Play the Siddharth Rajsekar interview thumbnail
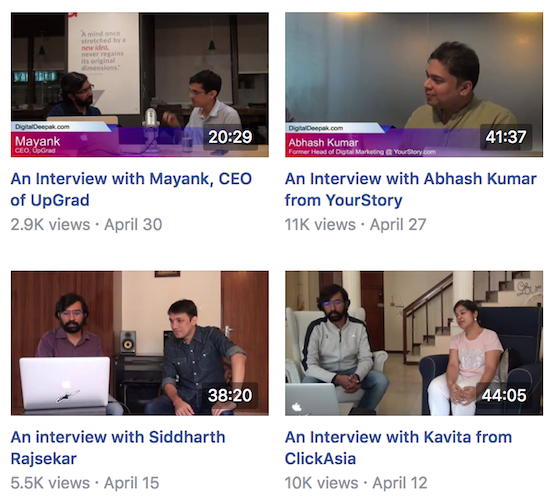The width and height of the screenshot is (550, 502). [x=140, y=343]
